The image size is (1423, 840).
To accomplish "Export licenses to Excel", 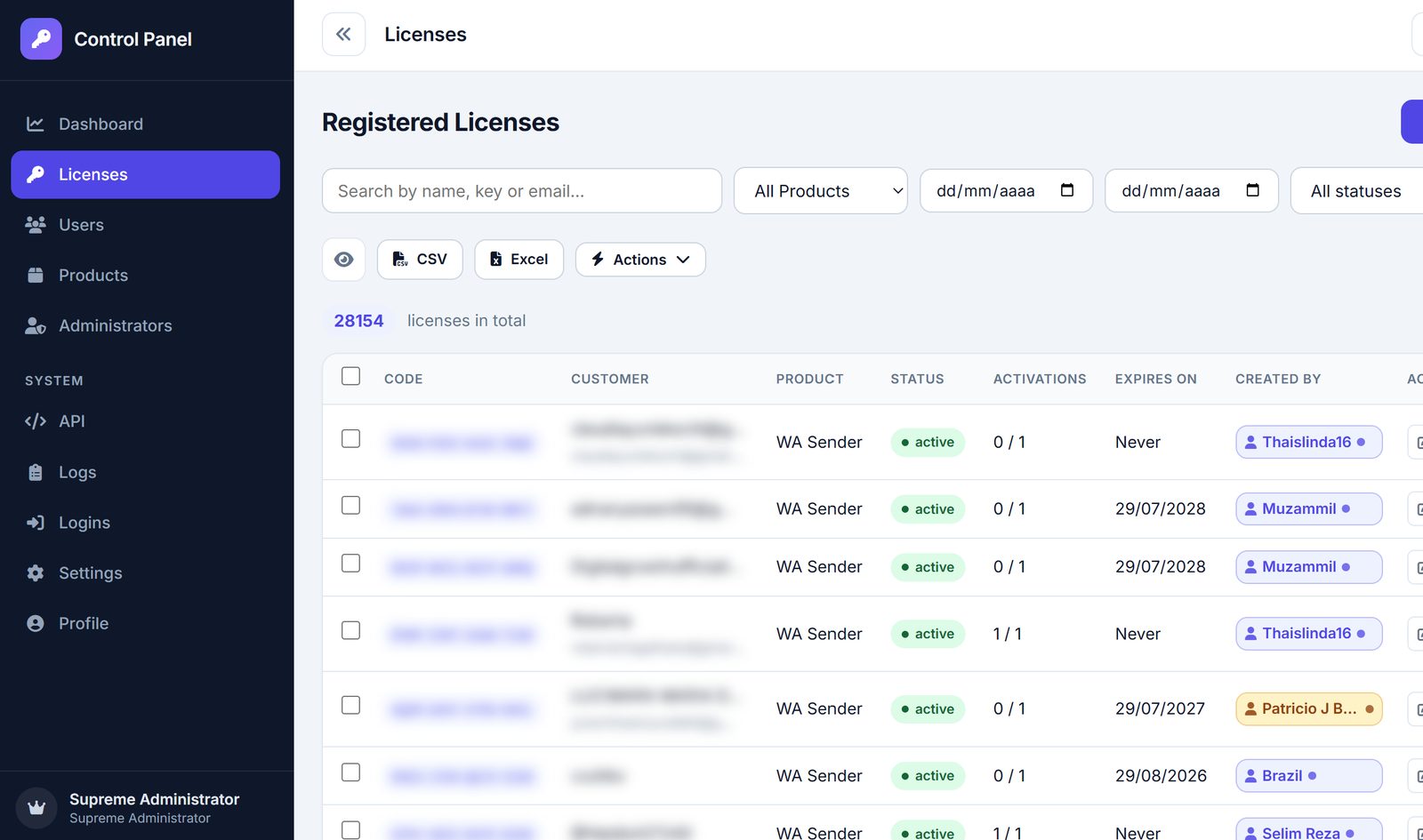I will coord(519,260).
